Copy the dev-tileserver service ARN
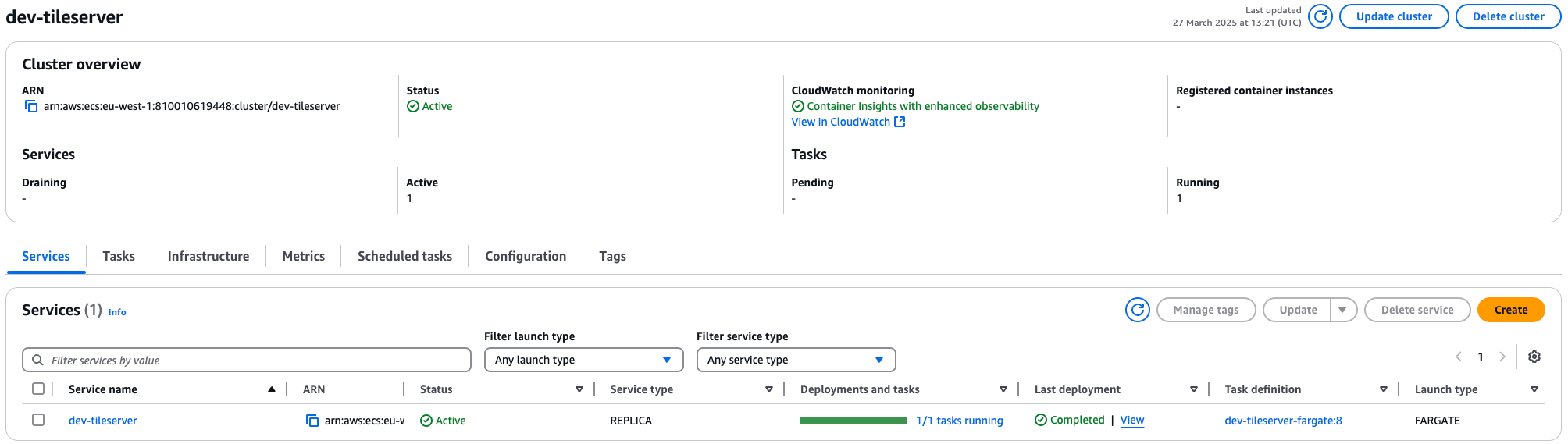 (x=312, y=421)
